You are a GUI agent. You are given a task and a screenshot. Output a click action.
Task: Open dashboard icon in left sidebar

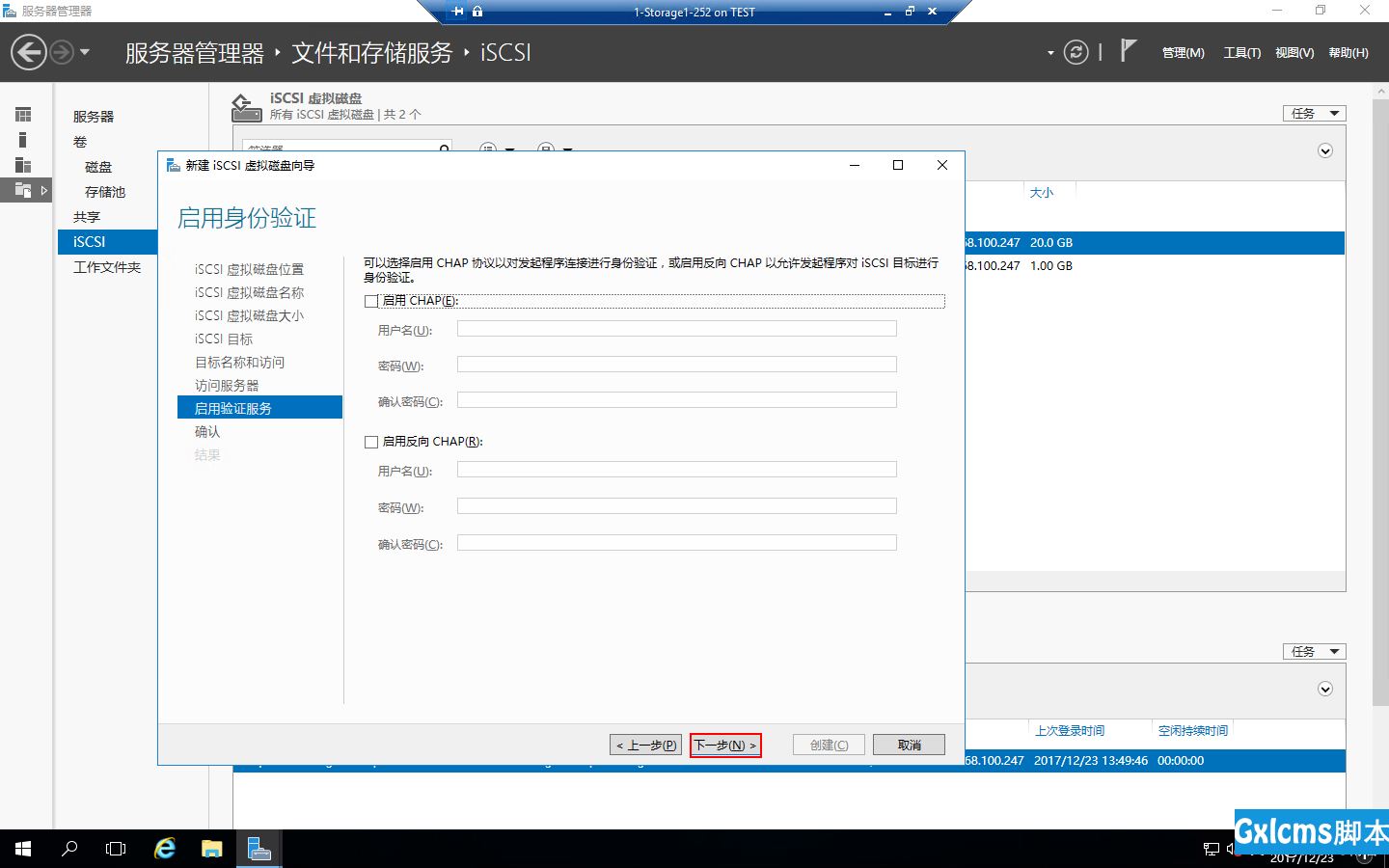click(23, 115)
